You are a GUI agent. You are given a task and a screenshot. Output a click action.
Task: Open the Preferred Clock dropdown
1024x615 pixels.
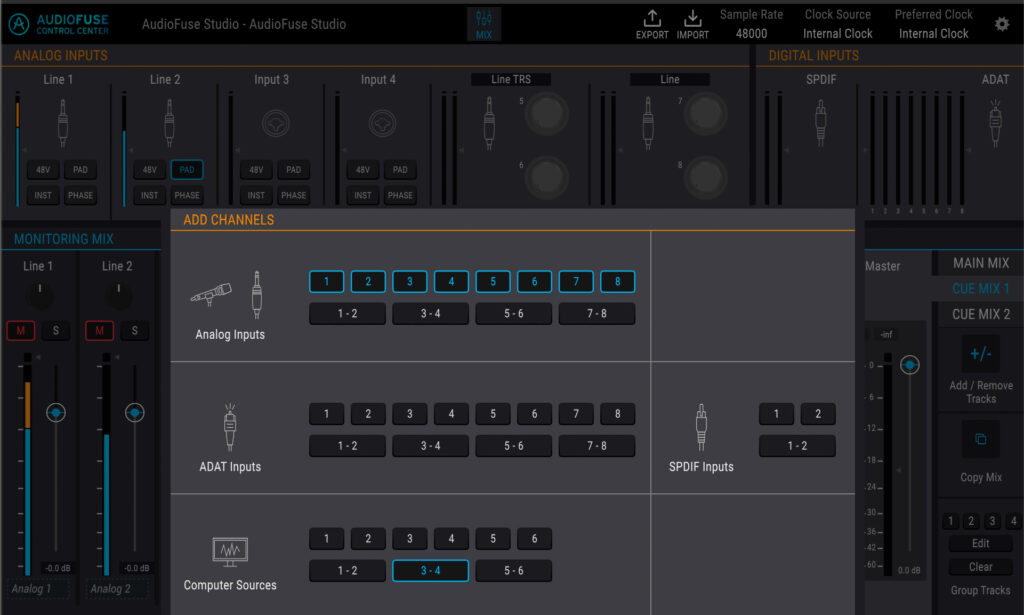click(x=933, y=33)
